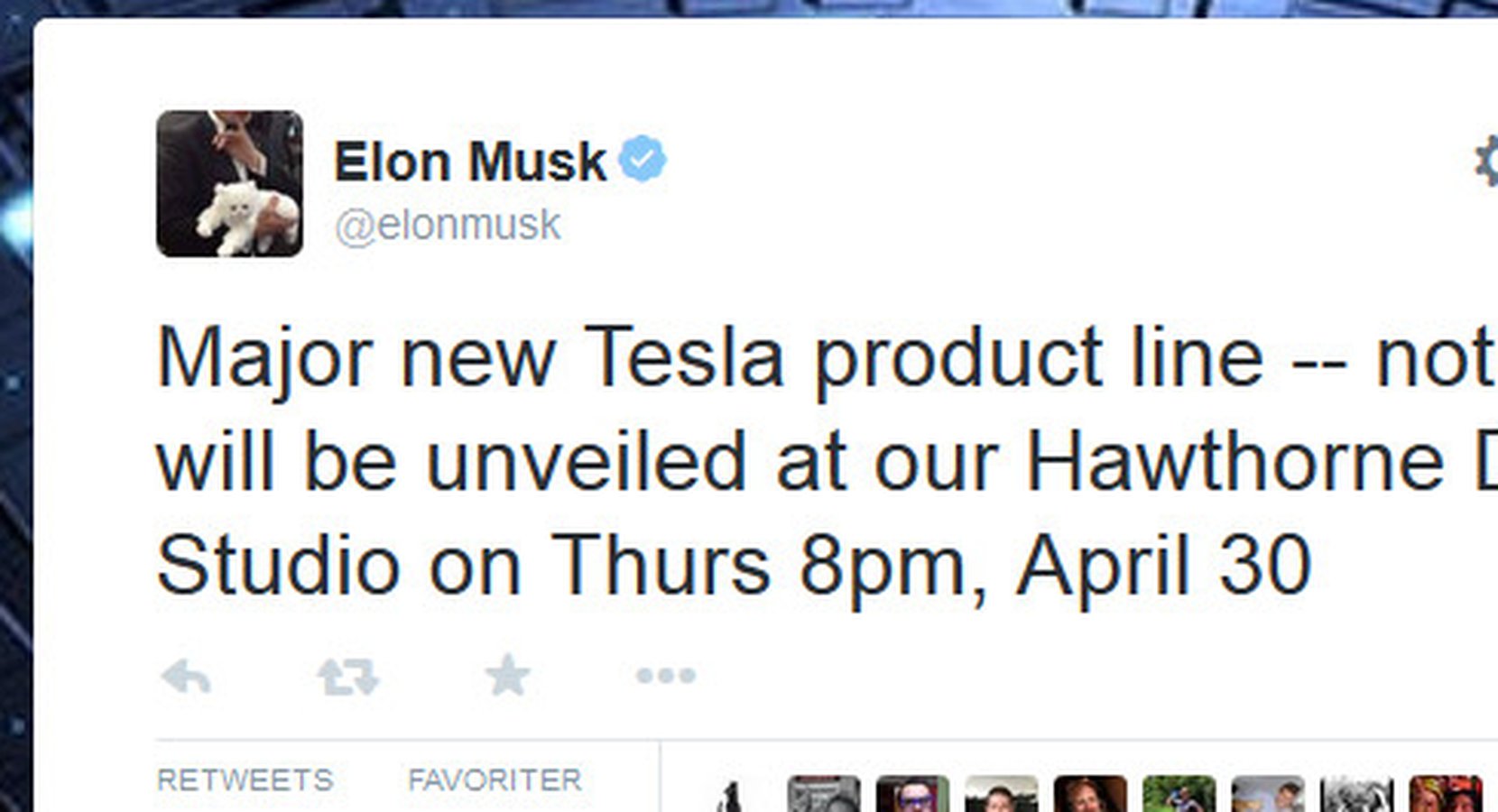The image size is (1498, 812).
Task: View the FAVORITER count list
Action: click(x=495, y=780)
